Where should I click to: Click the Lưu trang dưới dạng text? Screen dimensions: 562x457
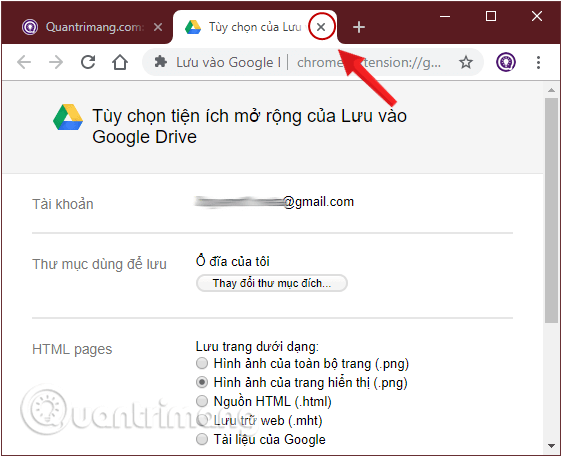click(x=257, y=346)
